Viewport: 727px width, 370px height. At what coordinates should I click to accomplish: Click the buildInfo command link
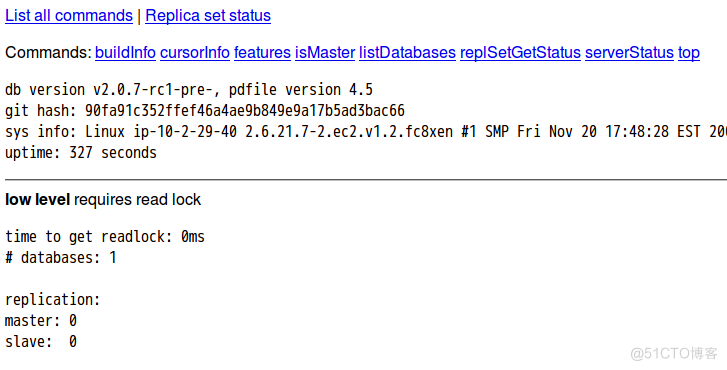125,53
